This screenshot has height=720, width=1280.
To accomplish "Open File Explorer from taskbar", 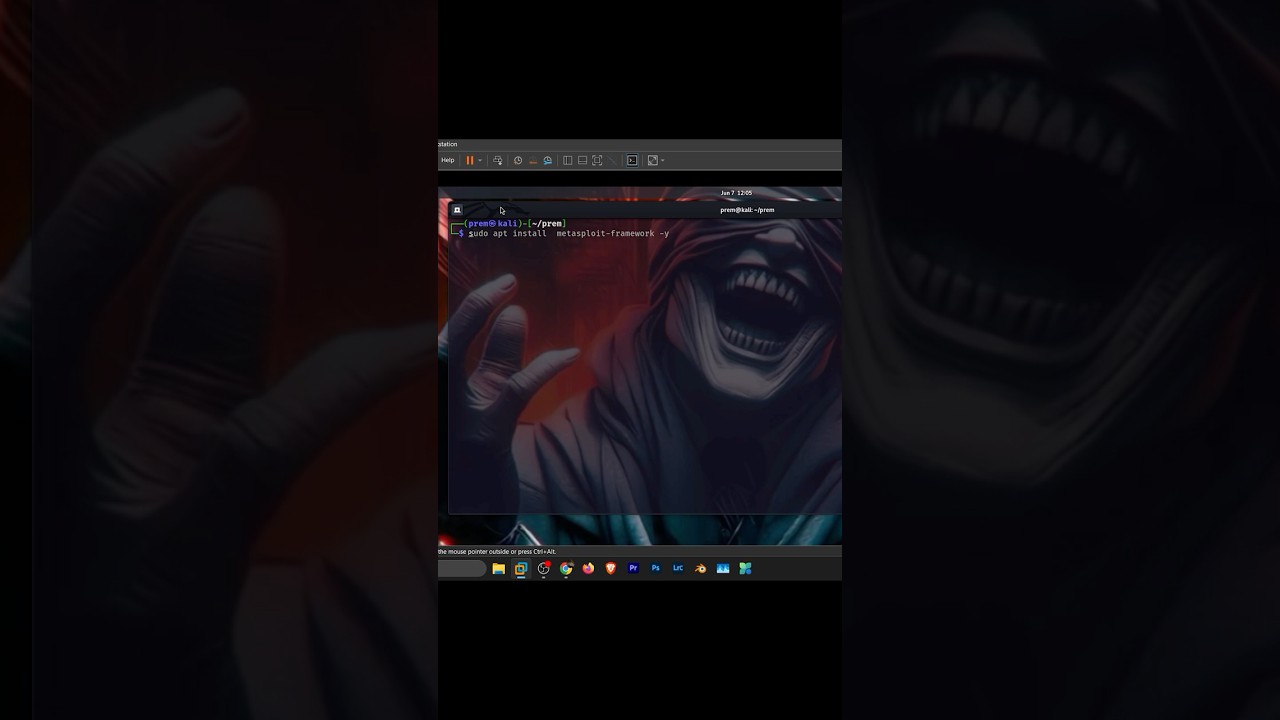I will point(498,568).
